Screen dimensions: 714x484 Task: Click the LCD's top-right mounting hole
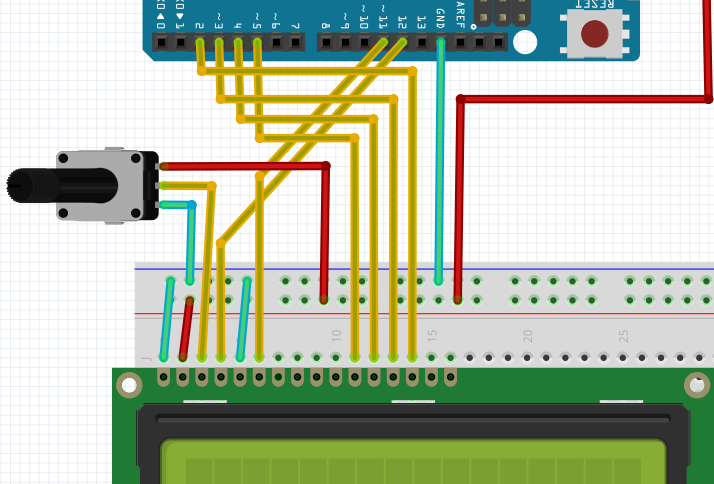coord(696,385)
